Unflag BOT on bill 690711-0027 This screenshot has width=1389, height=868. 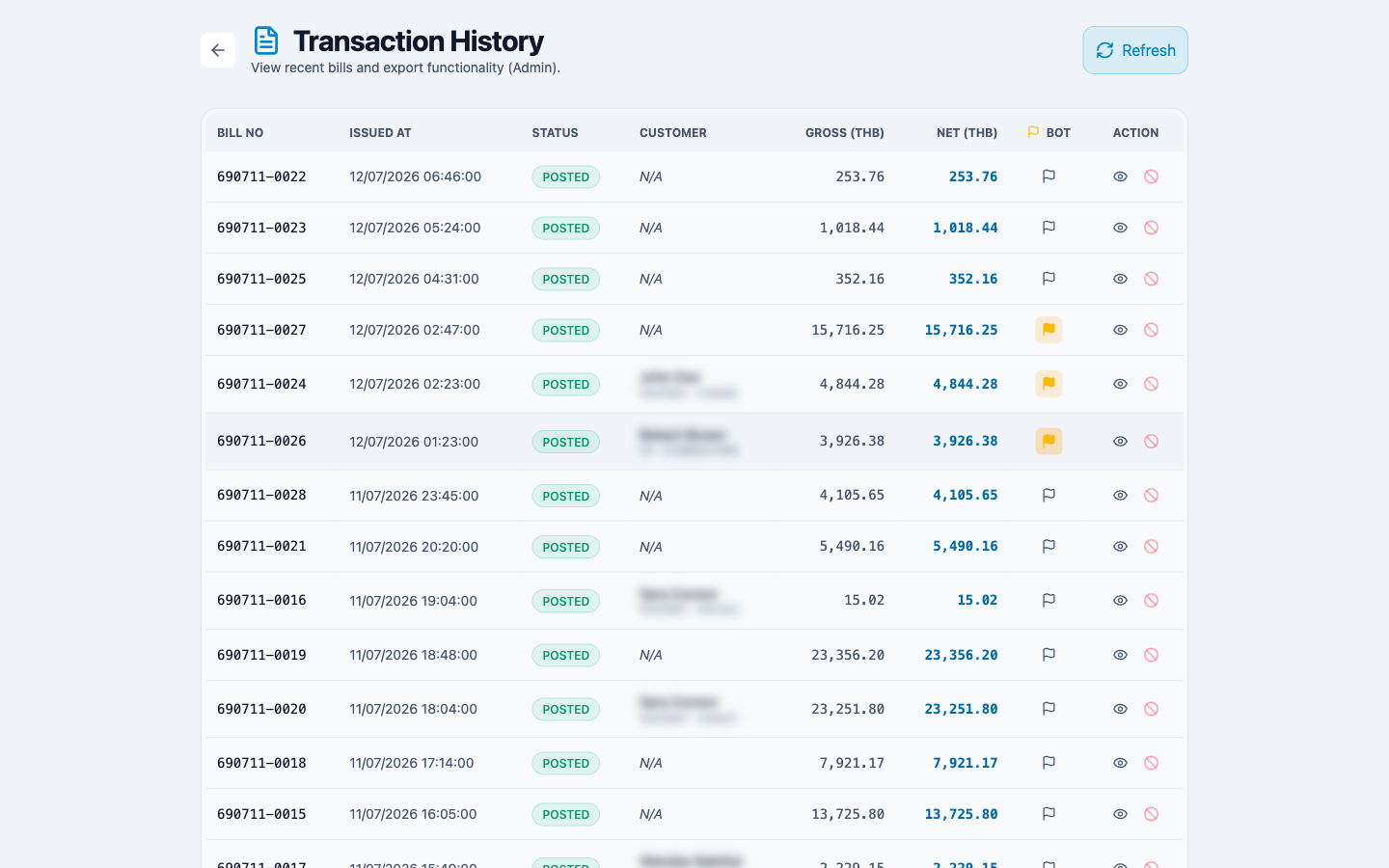click(x=1049, y=330)
